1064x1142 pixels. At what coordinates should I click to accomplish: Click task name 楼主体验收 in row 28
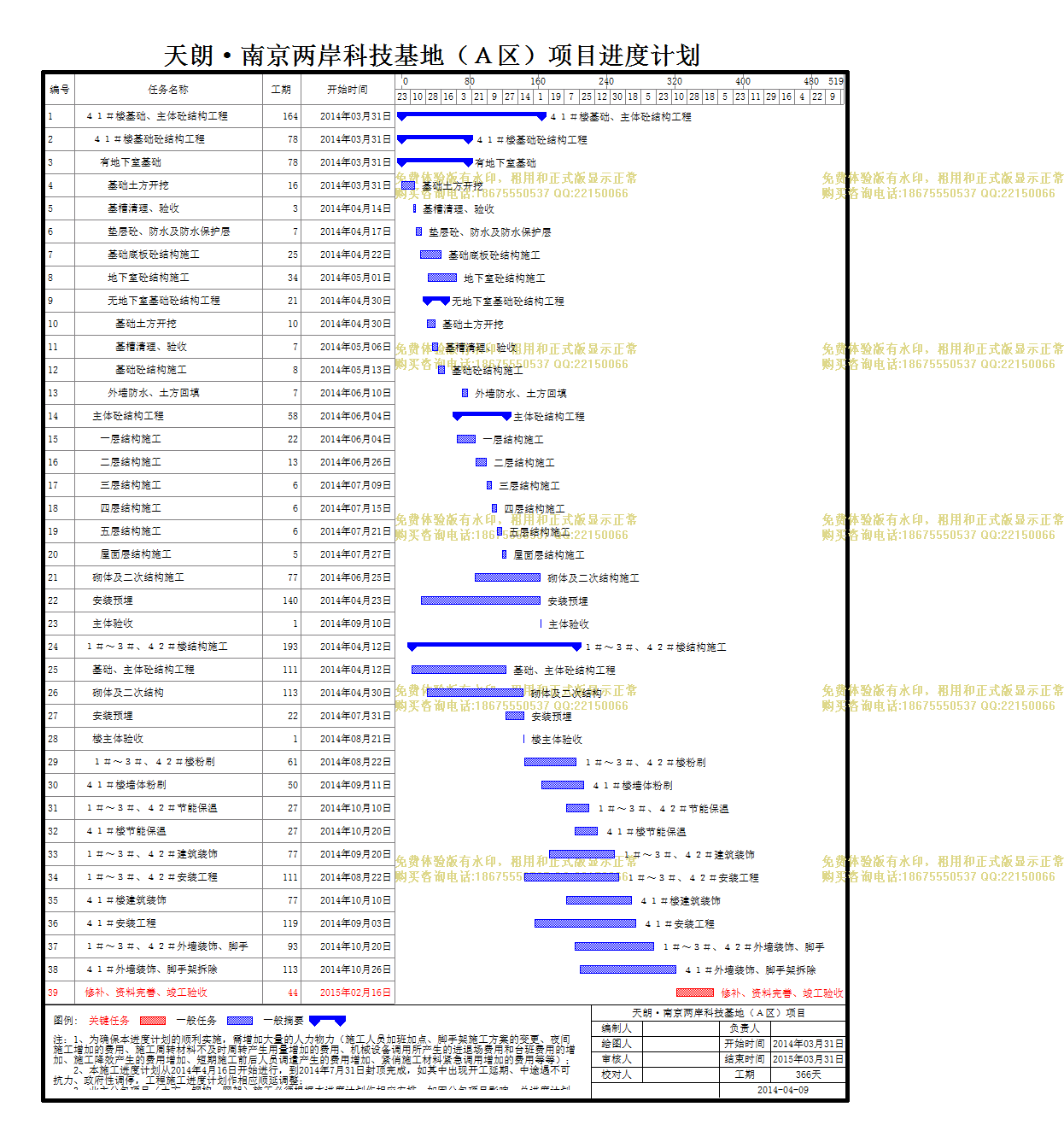click(118, 739)
